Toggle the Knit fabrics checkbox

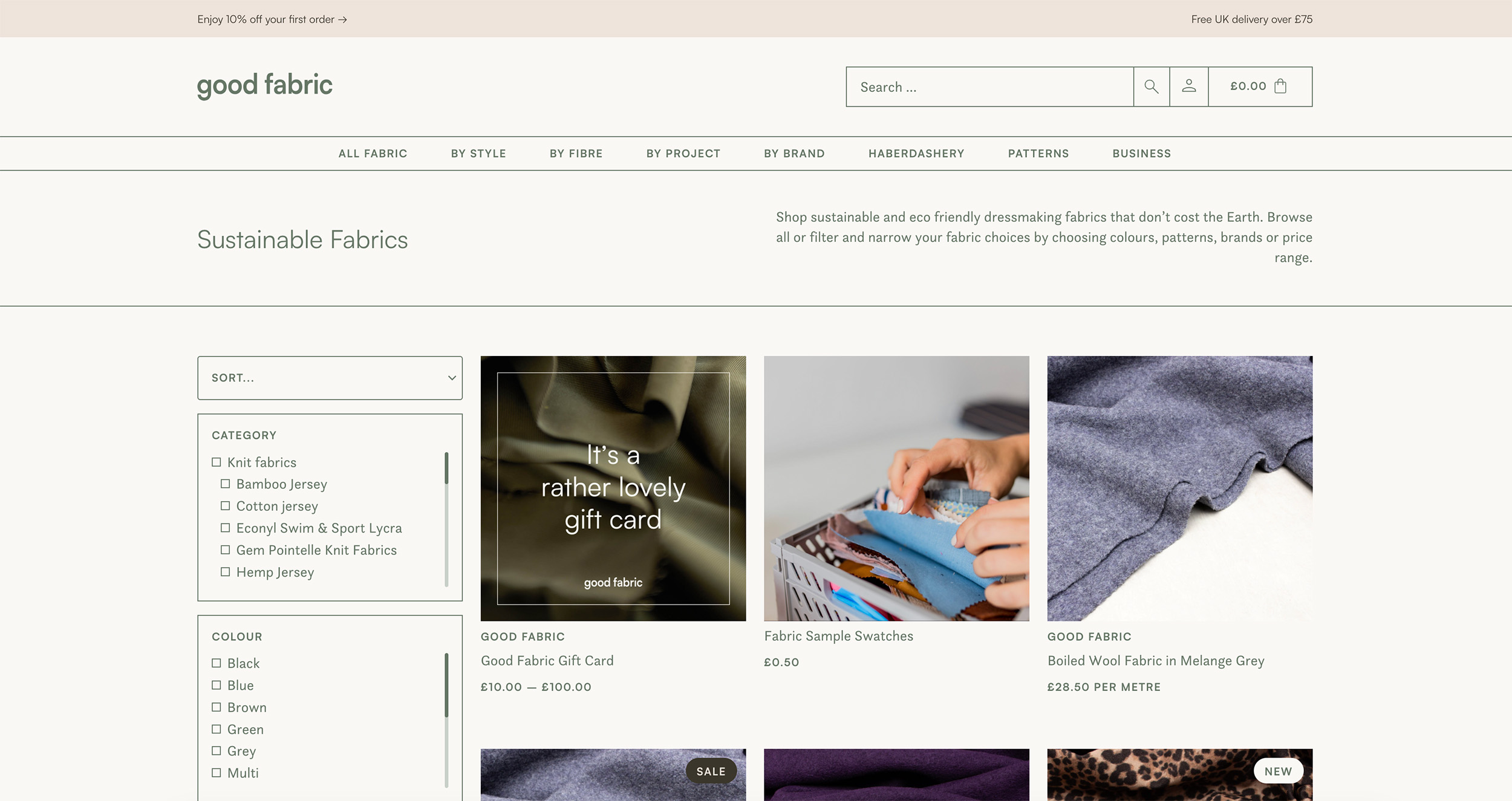click(x=216, y=462)
